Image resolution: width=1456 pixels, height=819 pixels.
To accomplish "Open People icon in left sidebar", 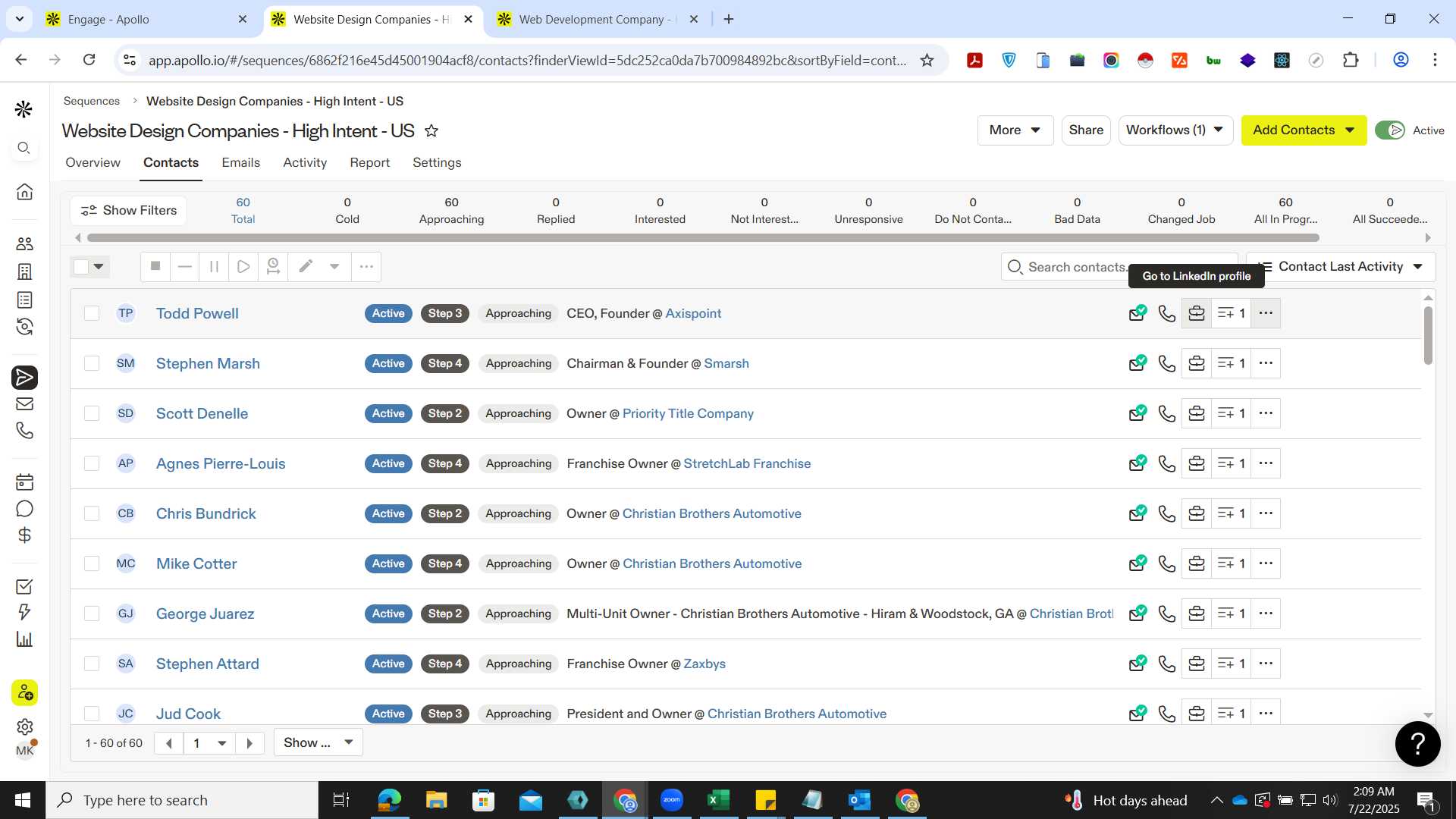I will tap(24, 244).
